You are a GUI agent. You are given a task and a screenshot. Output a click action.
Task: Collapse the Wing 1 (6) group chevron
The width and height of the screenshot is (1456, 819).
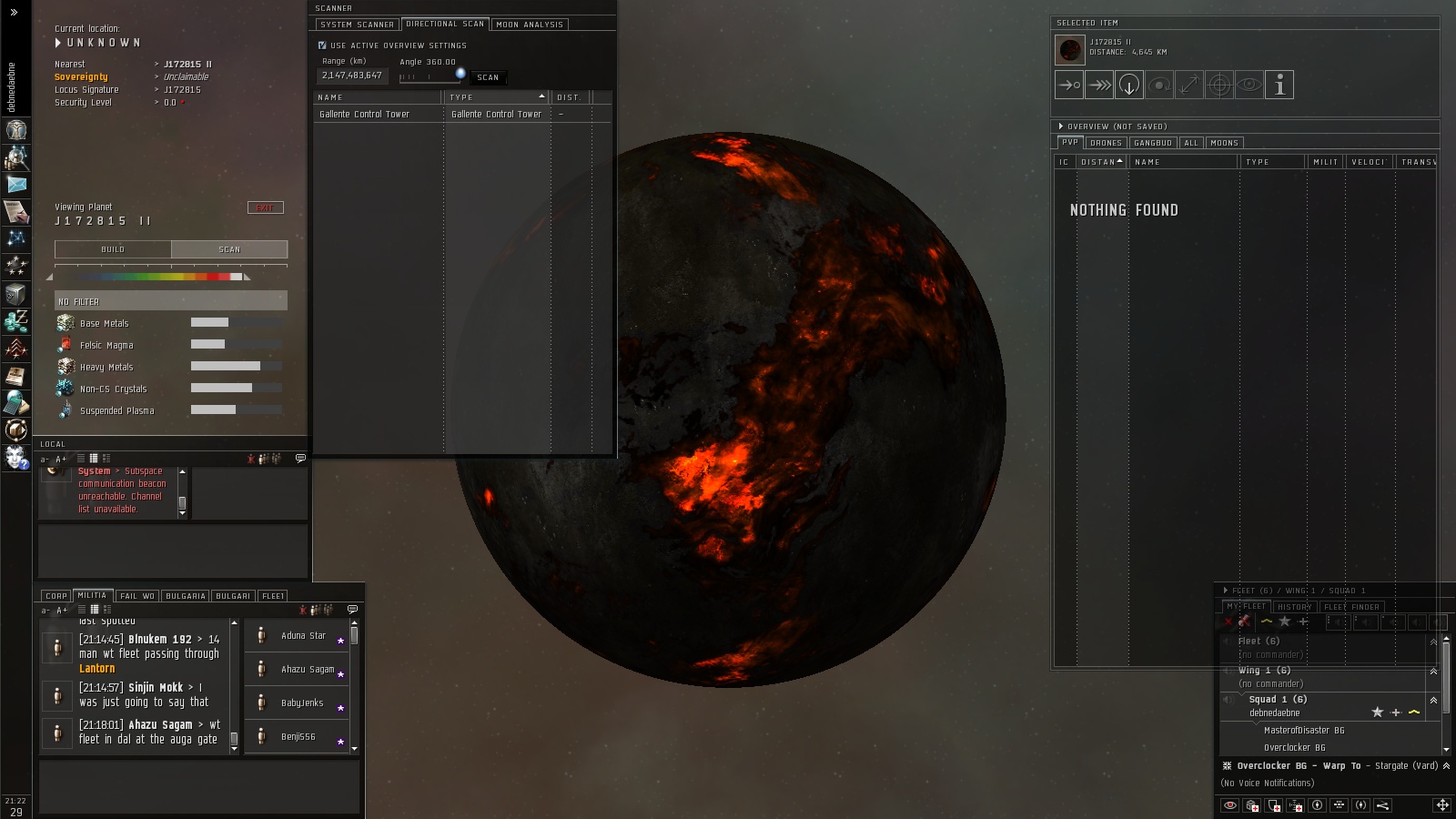coord(1433,671)
